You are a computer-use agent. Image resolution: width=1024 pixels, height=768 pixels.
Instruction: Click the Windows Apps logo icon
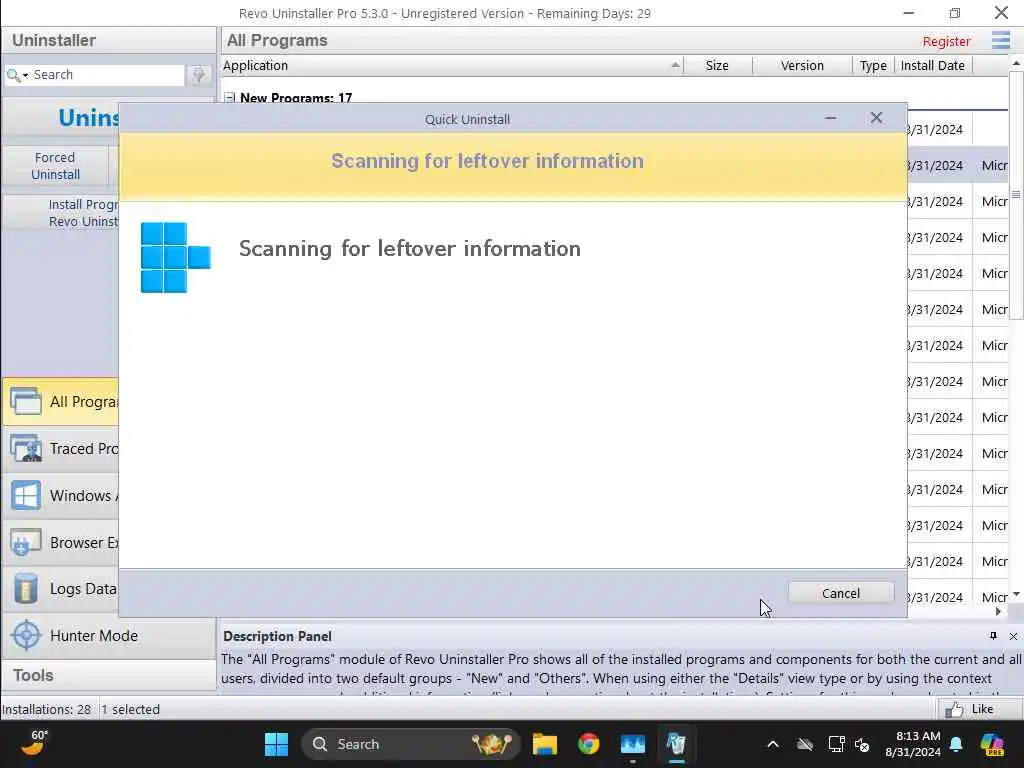(26, 496)
